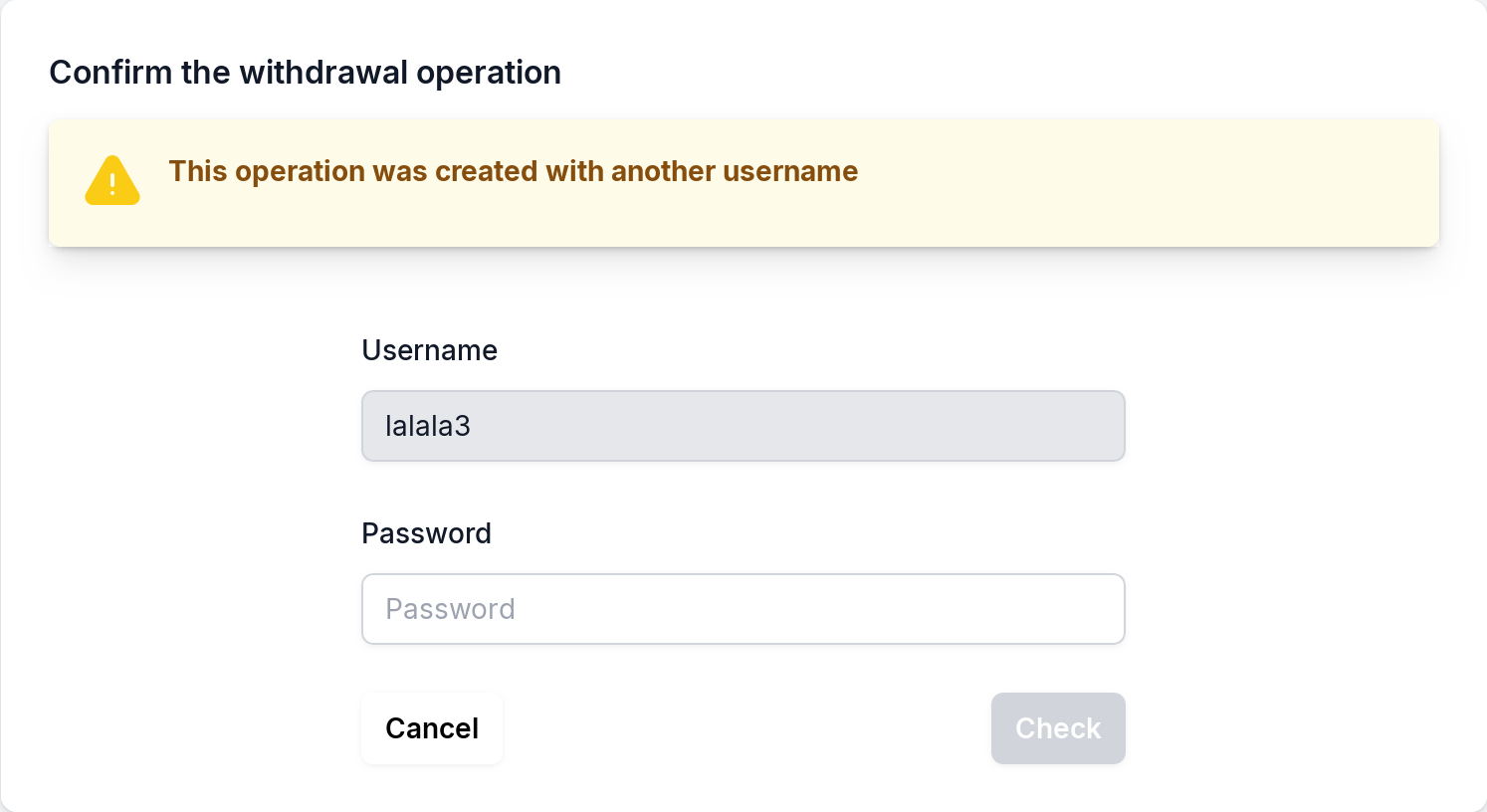Focus the Password input field
The height and width of the screenshot is (812, 1487).
pyautogui.click(x=743, y=609)
